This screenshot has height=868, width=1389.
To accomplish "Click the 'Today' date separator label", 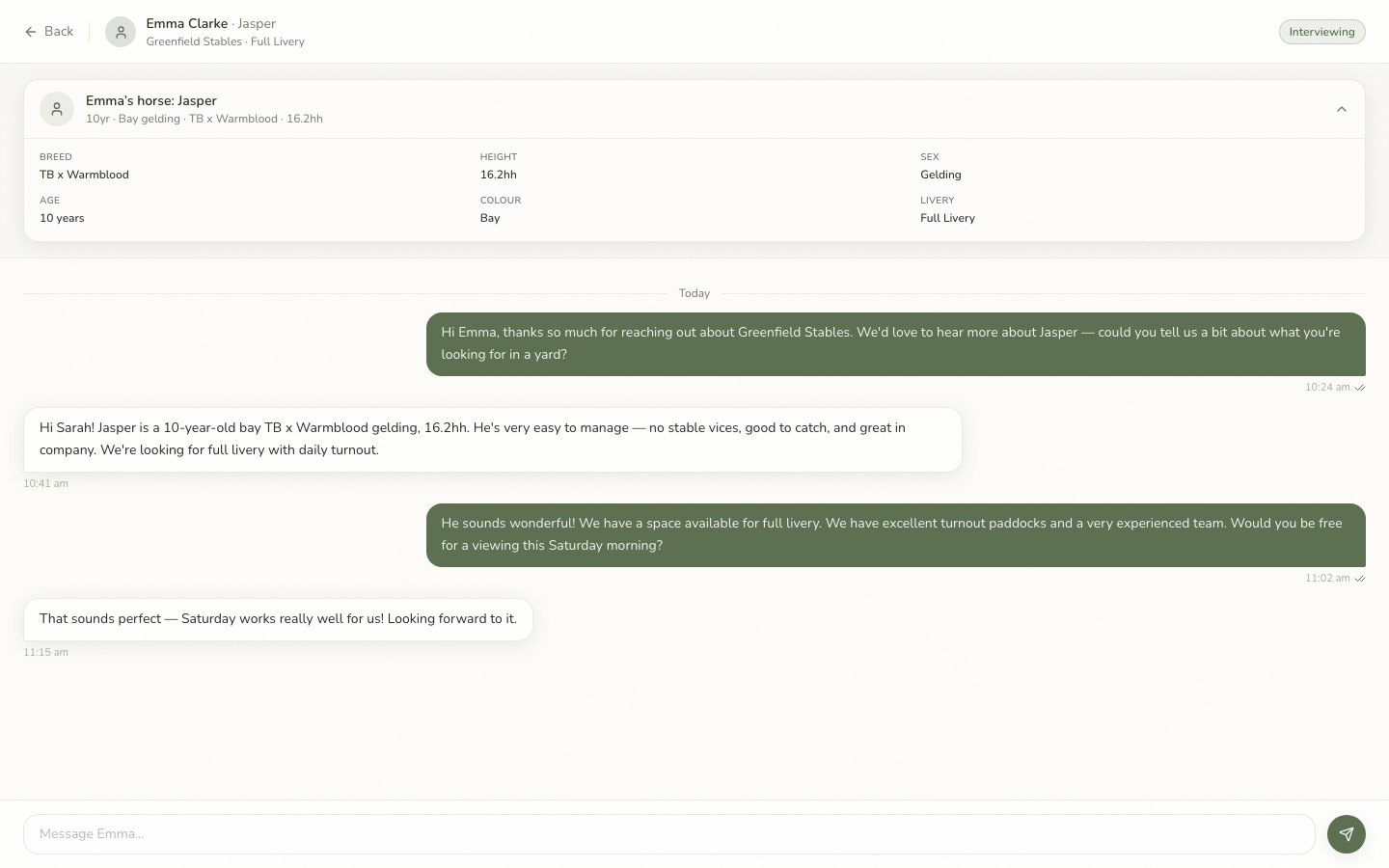I will click(694, 293).
